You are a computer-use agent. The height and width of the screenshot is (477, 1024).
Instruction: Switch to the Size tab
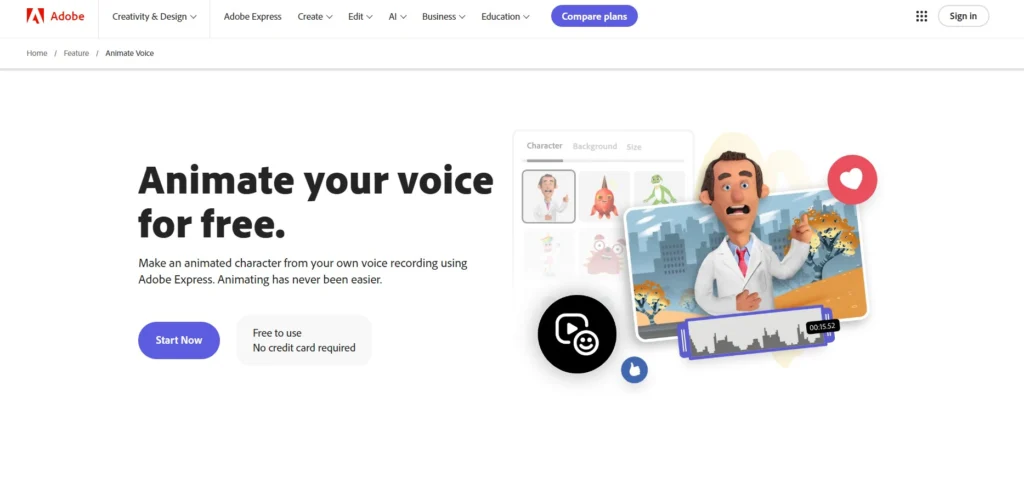634,147
